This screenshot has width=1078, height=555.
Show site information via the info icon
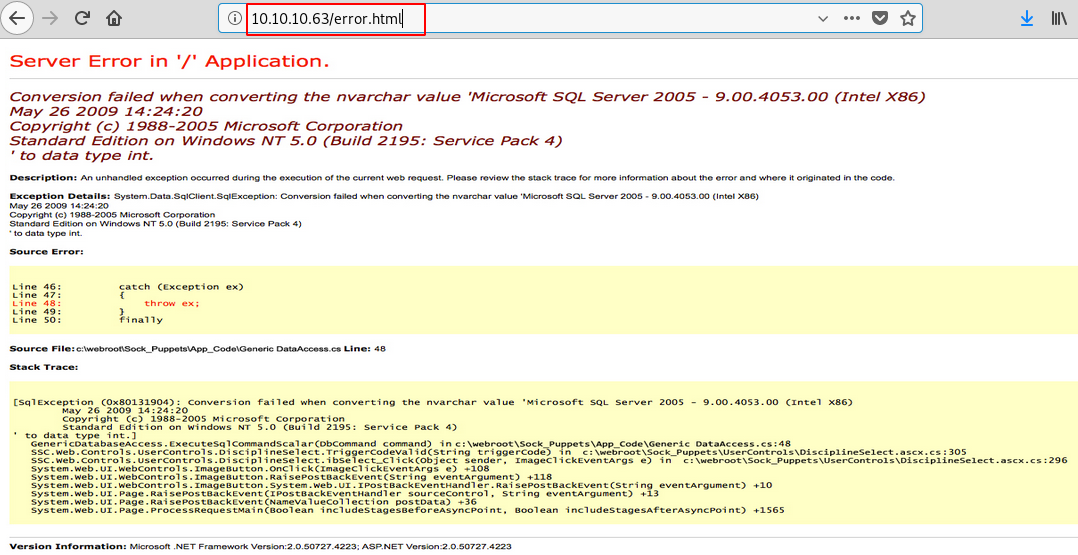[x=234, y=19]
